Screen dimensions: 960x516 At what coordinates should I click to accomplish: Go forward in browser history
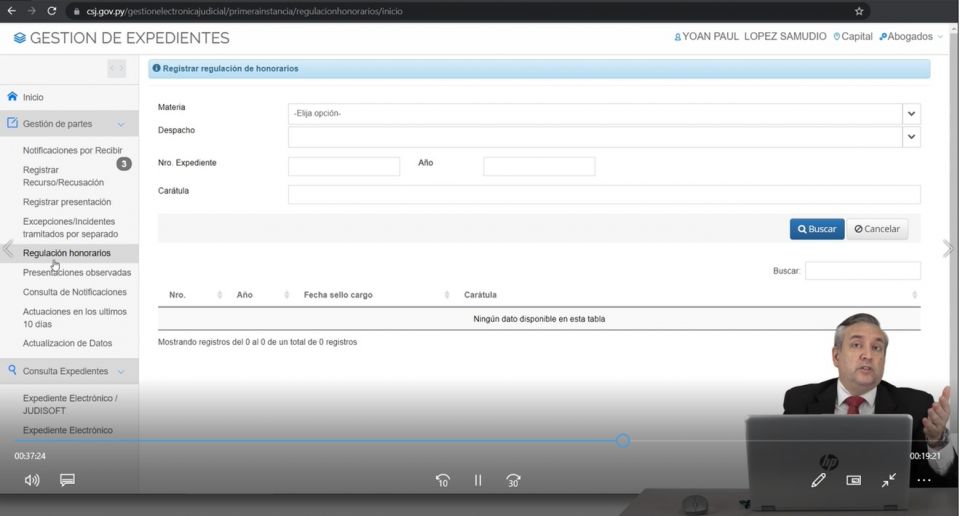click(32, 11)
